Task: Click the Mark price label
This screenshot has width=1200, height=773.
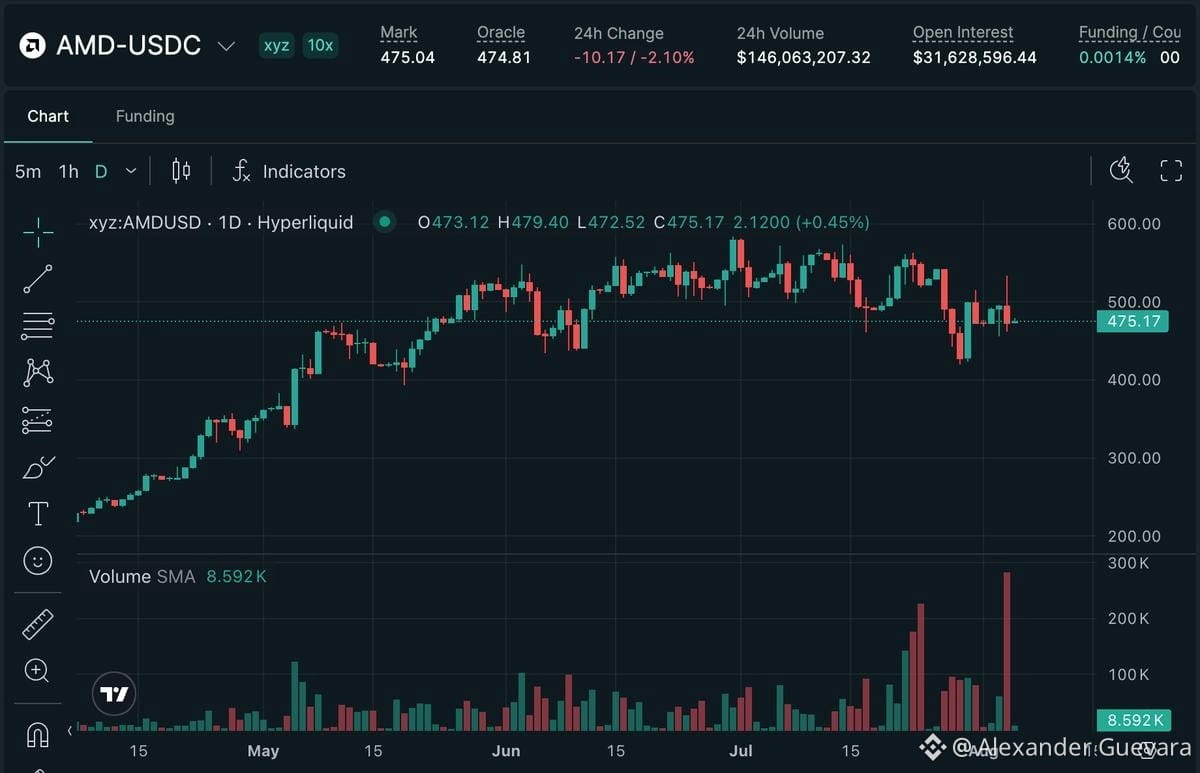Action: [x=399, y=33]
